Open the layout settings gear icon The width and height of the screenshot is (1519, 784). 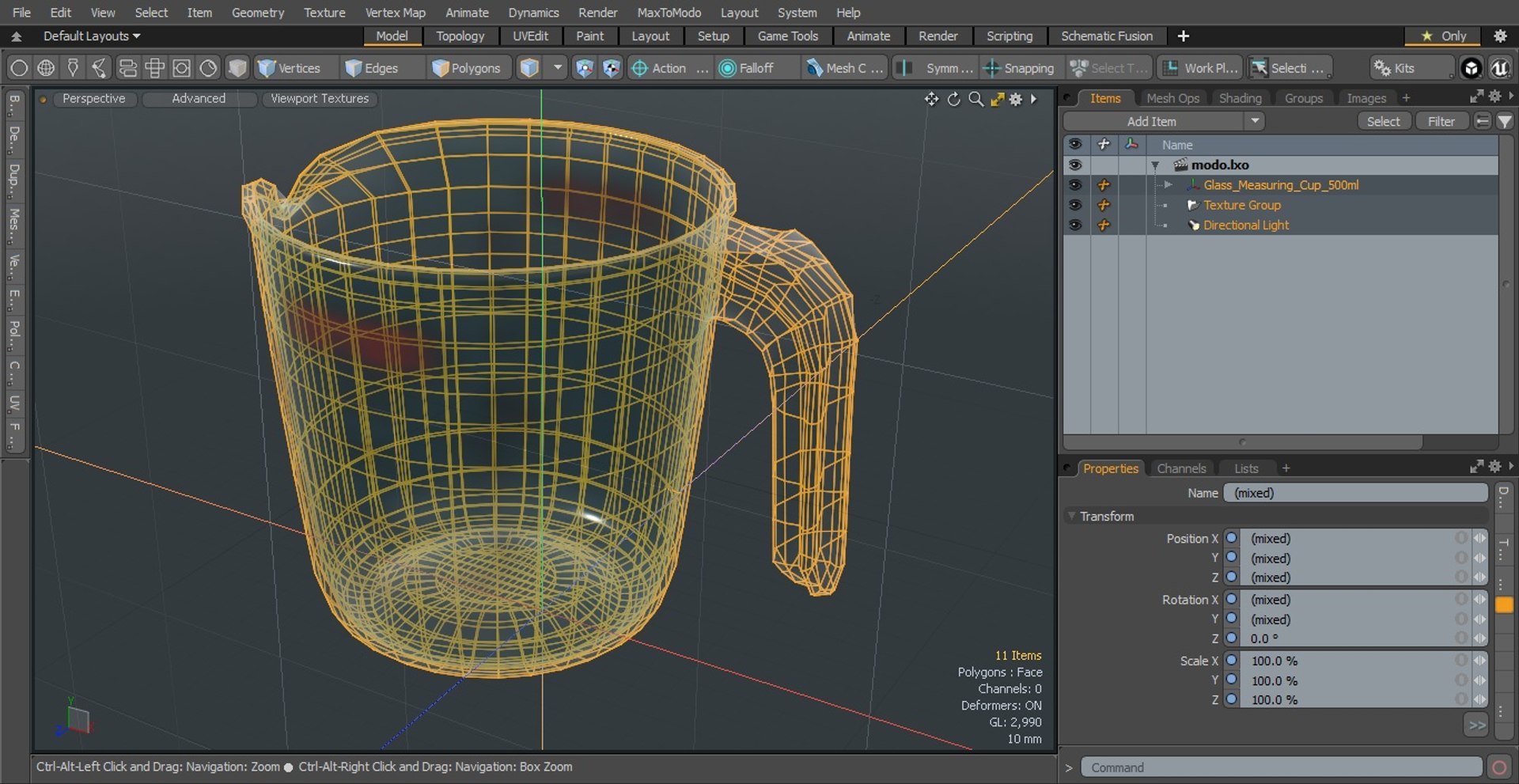(1500, 36)
